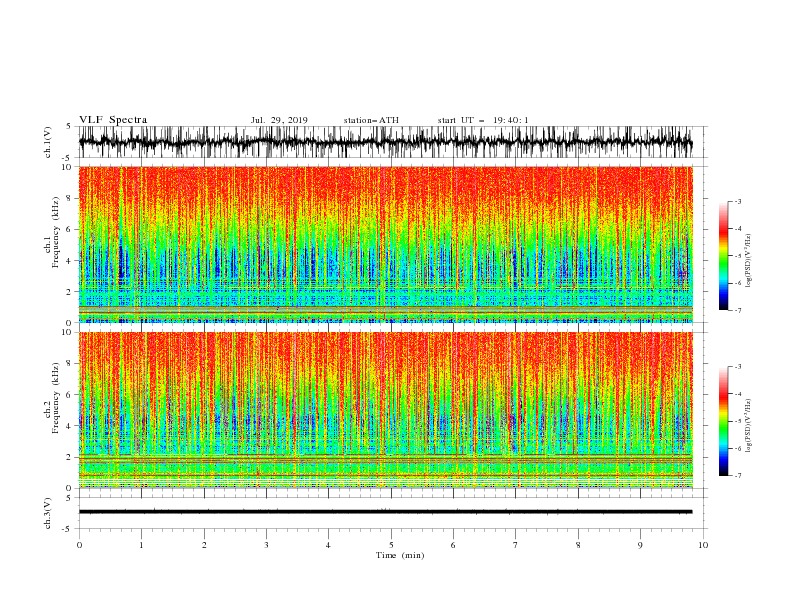Click the ch.3 flat voltage trace
The height and width of the screenshot is (612, 792).
(x=385, y=512)
